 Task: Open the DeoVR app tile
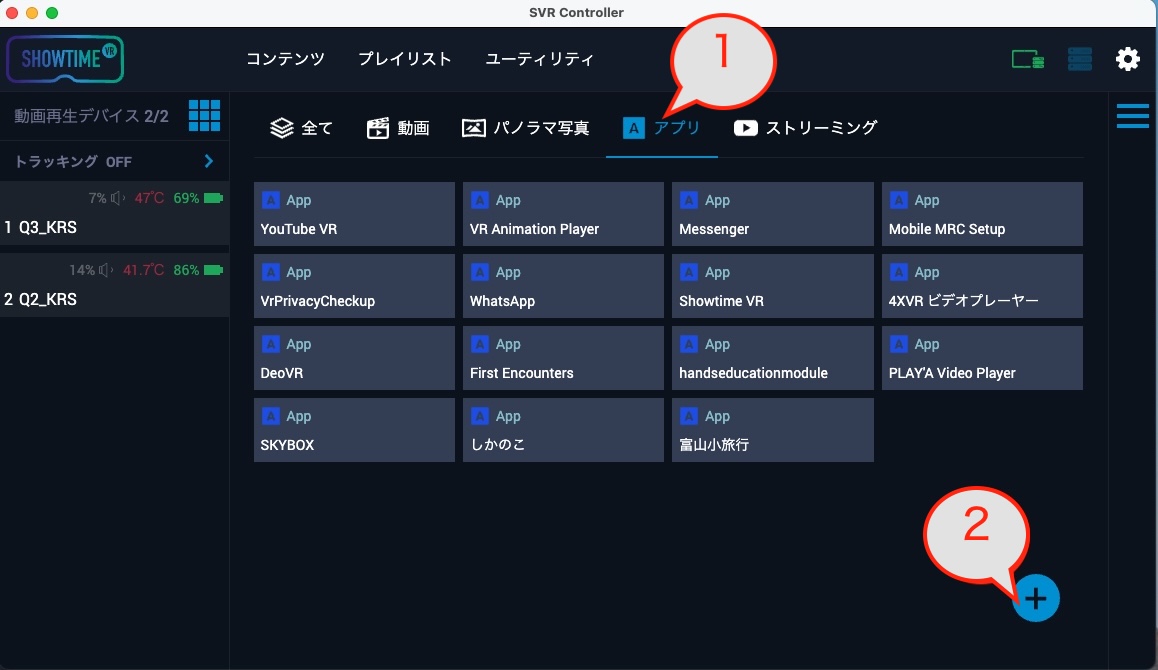pos(354,358)
